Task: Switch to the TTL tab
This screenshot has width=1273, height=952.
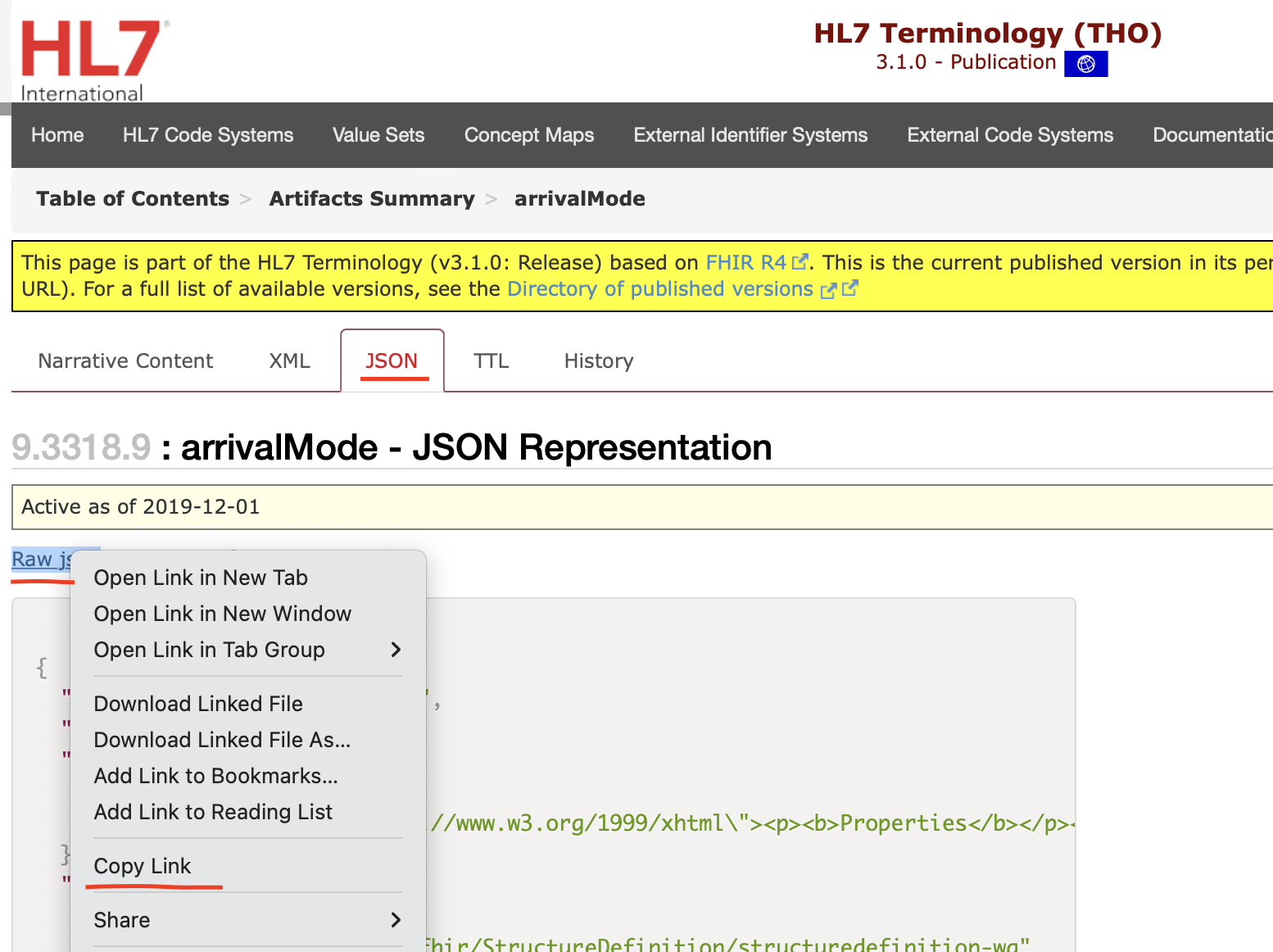Action: click(491, 361)
